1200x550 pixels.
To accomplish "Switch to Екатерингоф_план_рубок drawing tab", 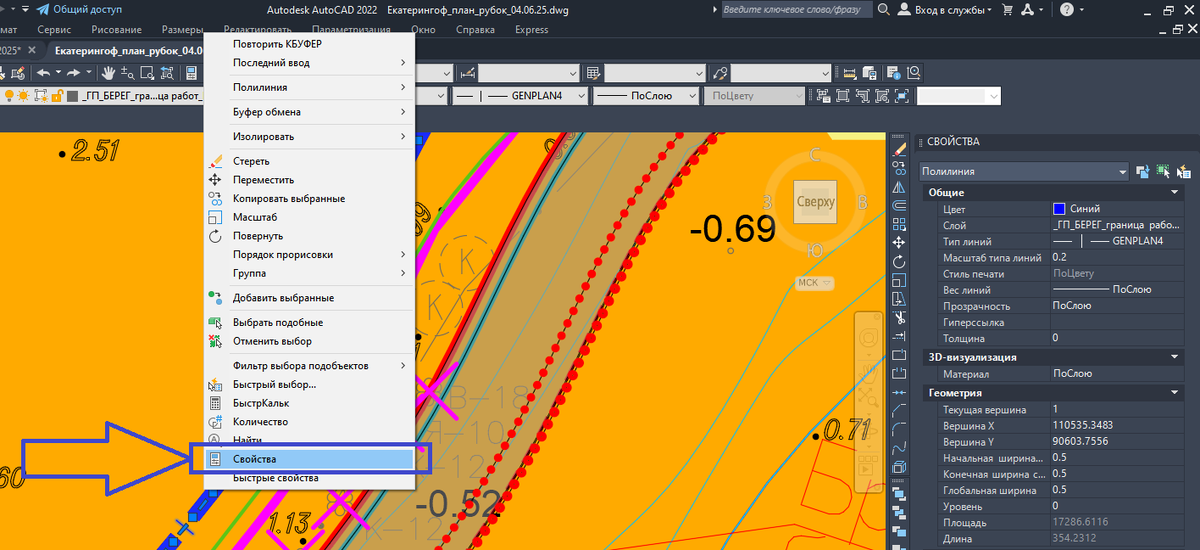I will point(127,50).
